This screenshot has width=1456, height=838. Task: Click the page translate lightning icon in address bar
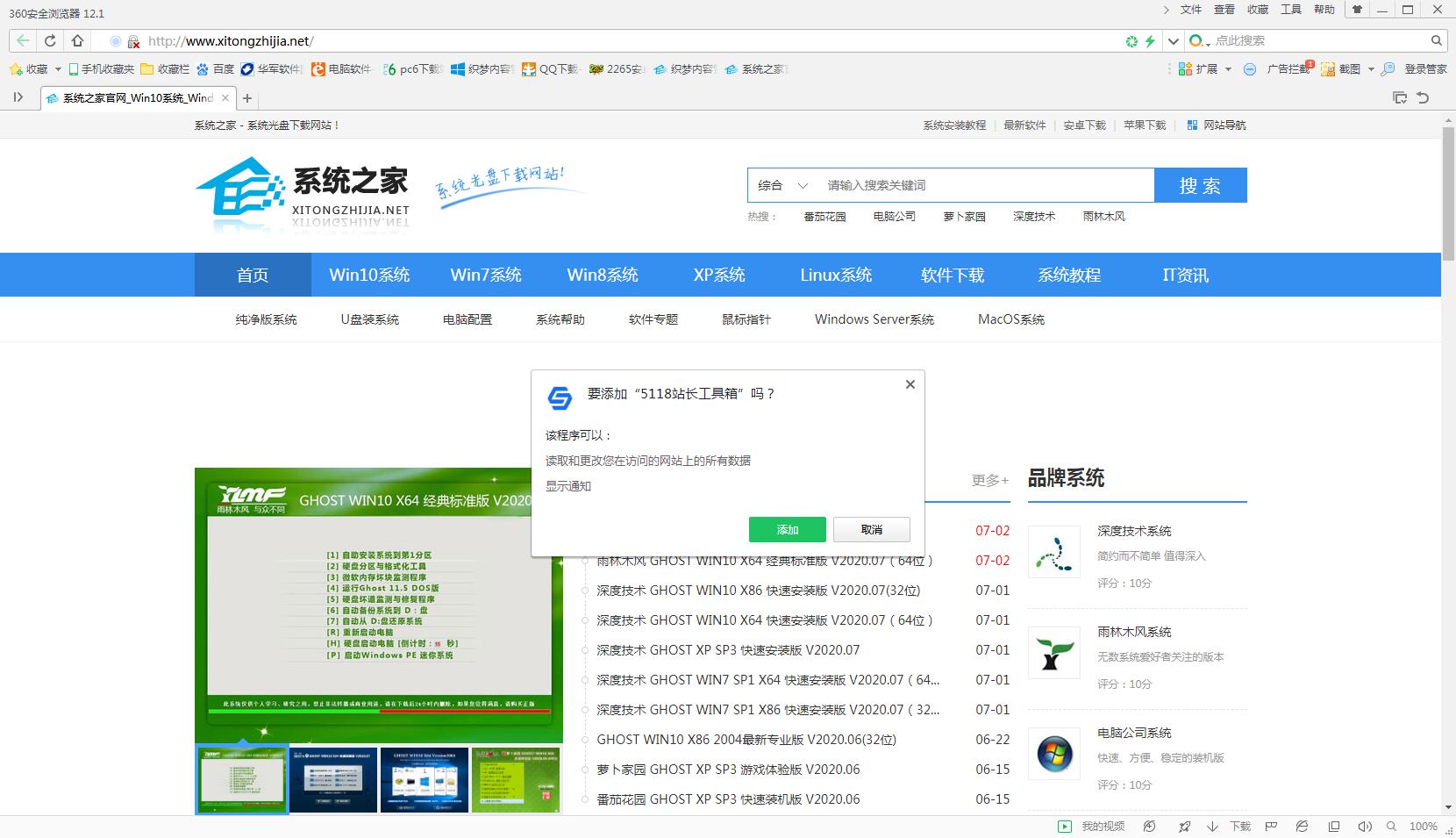pos(1149,40)
